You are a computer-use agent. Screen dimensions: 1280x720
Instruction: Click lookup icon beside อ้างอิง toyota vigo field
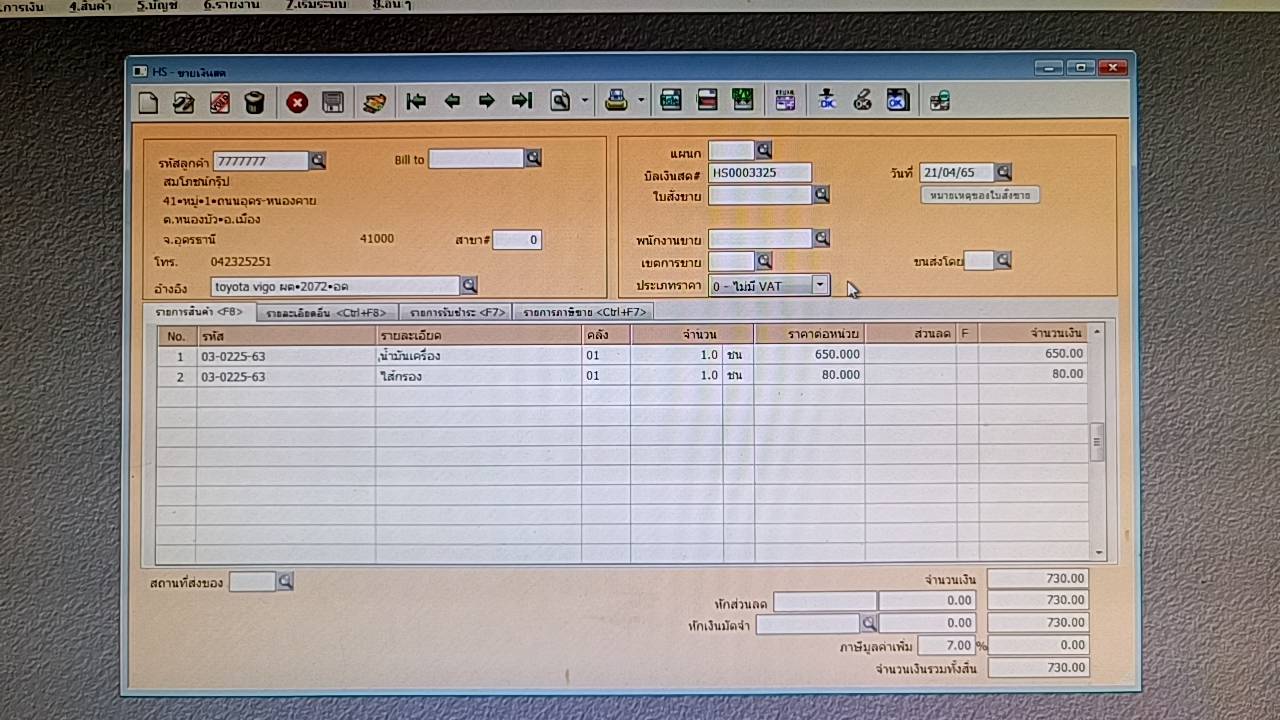(469, 285)
